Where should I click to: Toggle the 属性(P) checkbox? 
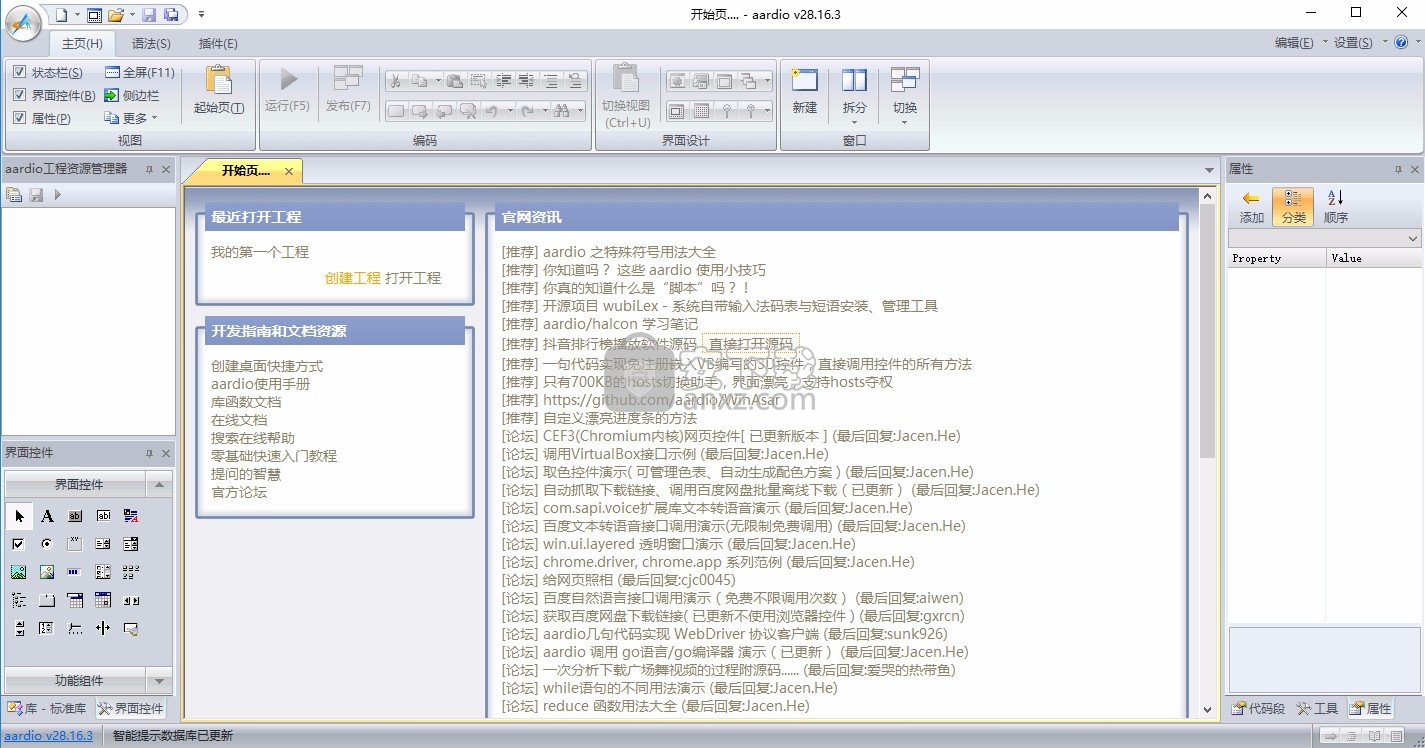tap(20, 118)
